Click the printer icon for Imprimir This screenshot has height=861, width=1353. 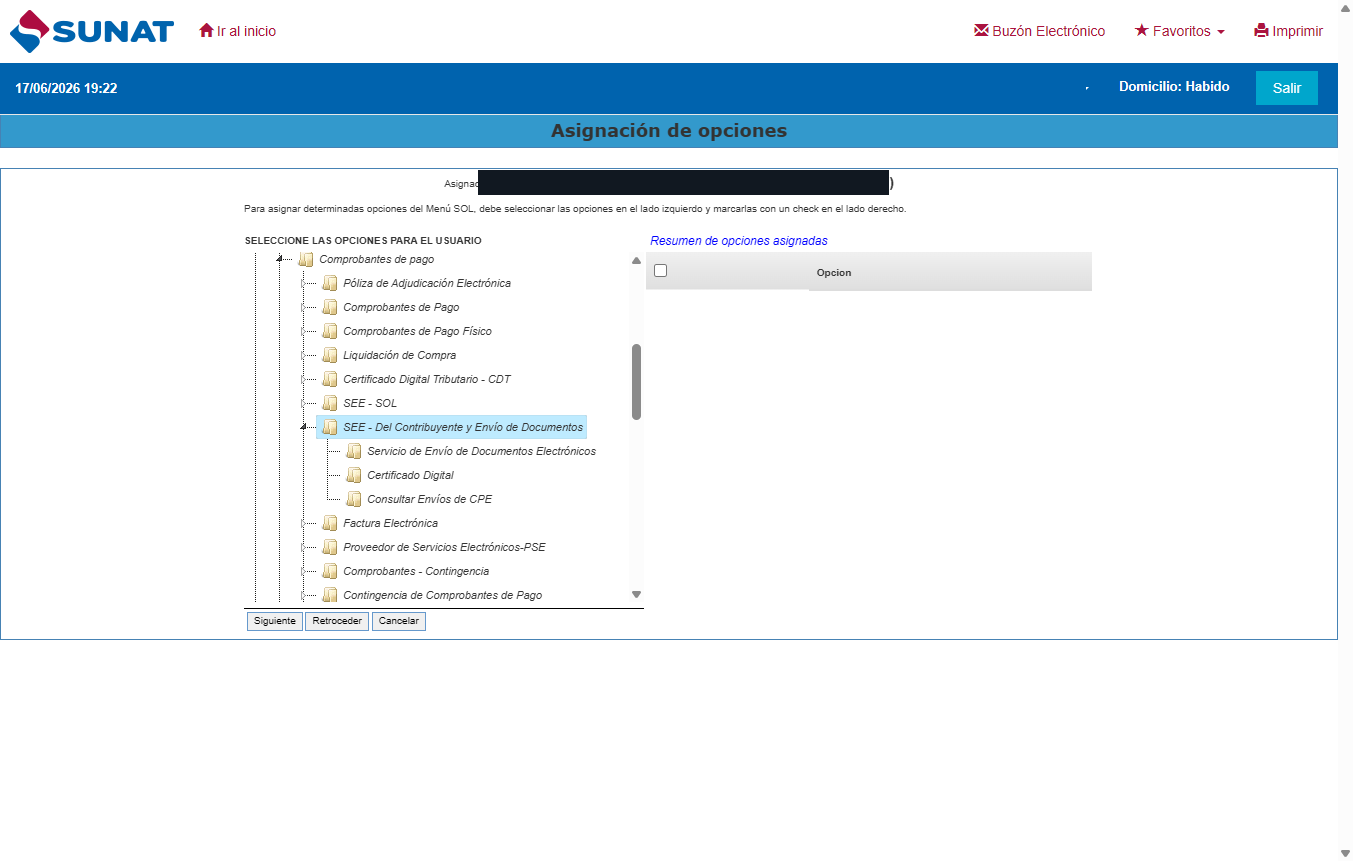coord(1261,31)
